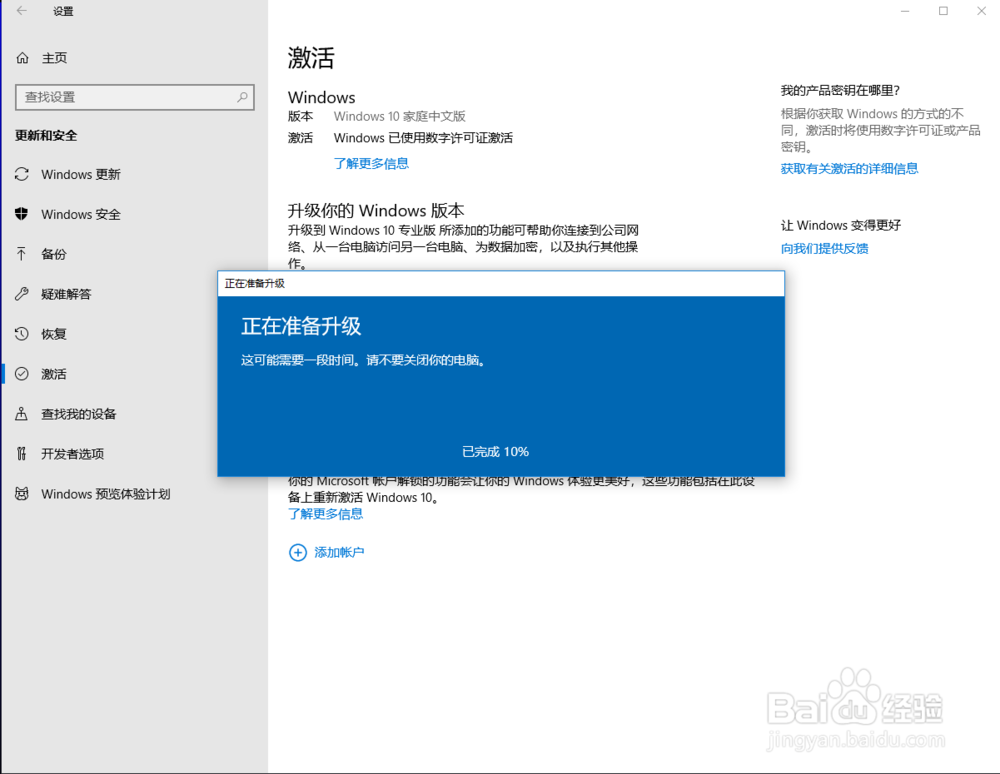Viewport: 1000px width, 774px height.
Task: Click the 正在准备升级 dialog title bar
Action: (x=501, y=283)
